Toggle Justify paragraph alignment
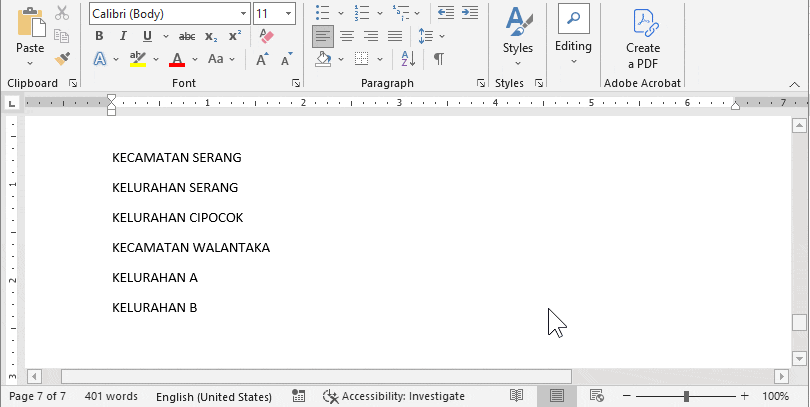Viewport: 810px width, 407px height. [x=395, y=36]
